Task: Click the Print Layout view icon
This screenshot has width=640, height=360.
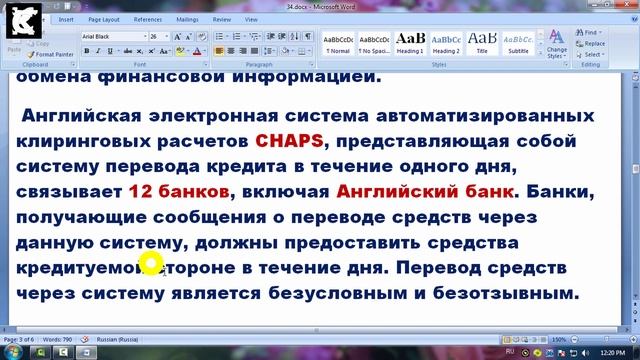Action: click(507, 340)
